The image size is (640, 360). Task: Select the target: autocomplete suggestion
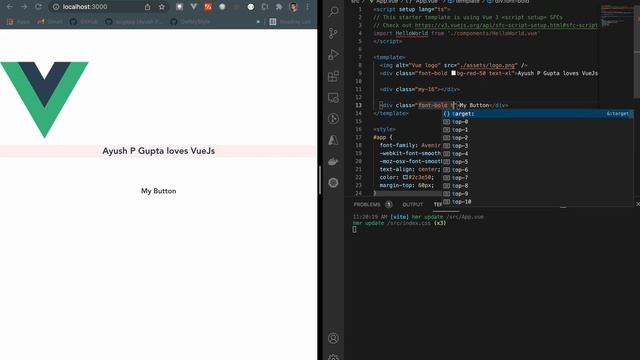click(x=538, y=114)
